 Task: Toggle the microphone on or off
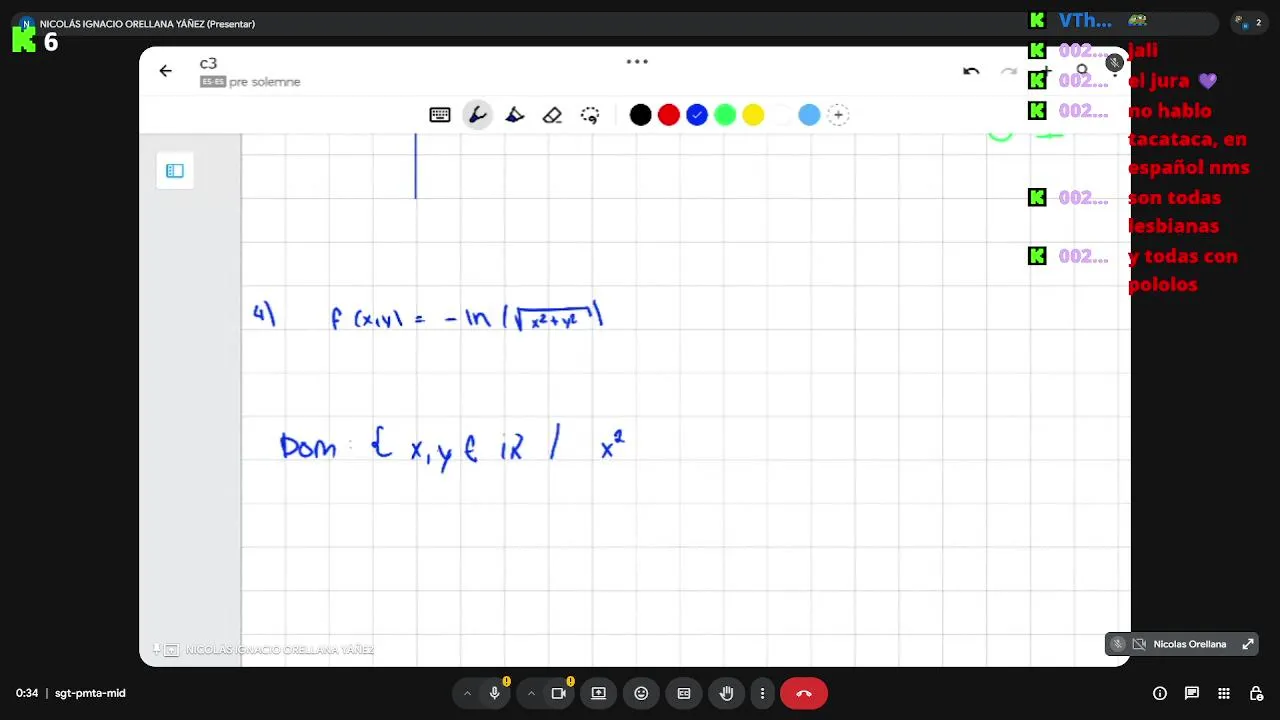pyautogui.click(x=494, y=693)
